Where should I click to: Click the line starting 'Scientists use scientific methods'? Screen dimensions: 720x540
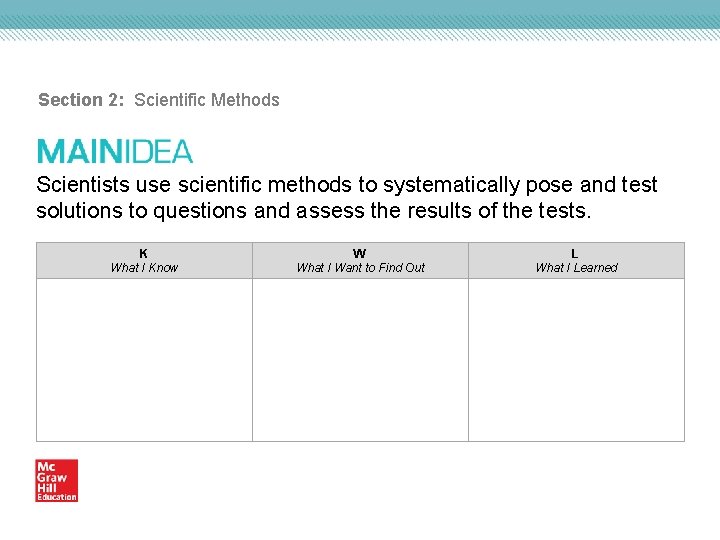point(346,185)
